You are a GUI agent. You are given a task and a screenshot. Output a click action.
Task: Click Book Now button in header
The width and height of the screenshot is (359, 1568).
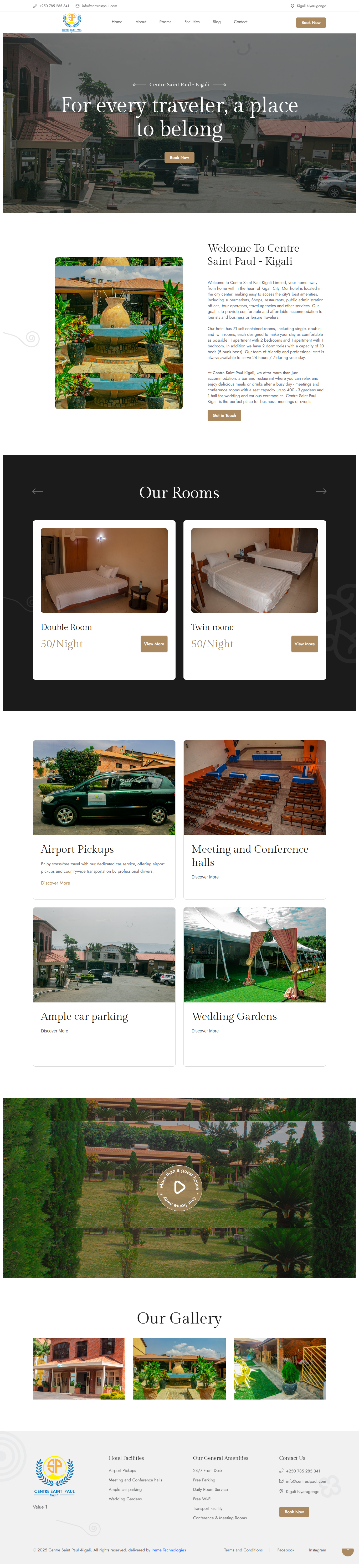(x=311, y=23)
